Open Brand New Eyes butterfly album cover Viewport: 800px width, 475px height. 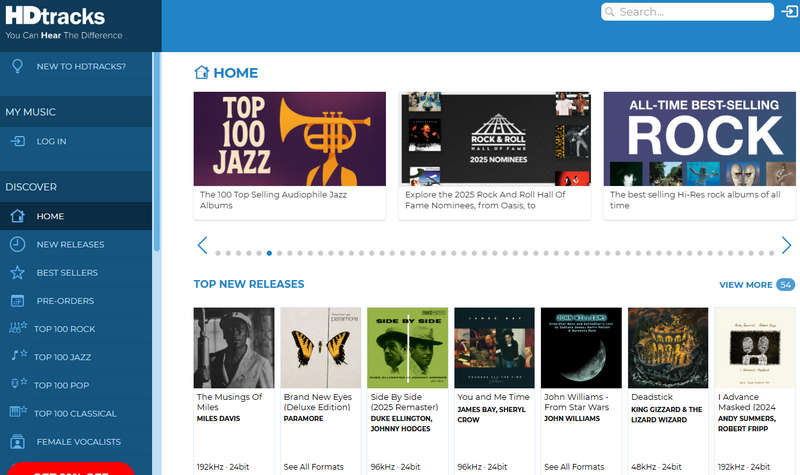click(320, 347)
